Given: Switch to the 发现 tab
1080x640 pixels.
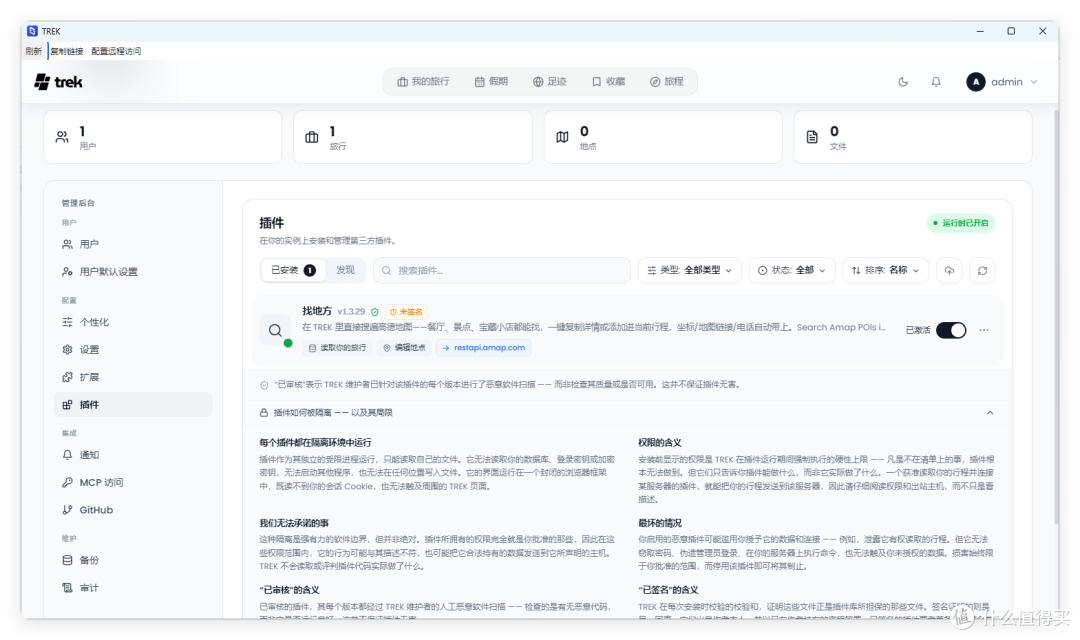Looking at the screenshot, I should click(345, 270).
